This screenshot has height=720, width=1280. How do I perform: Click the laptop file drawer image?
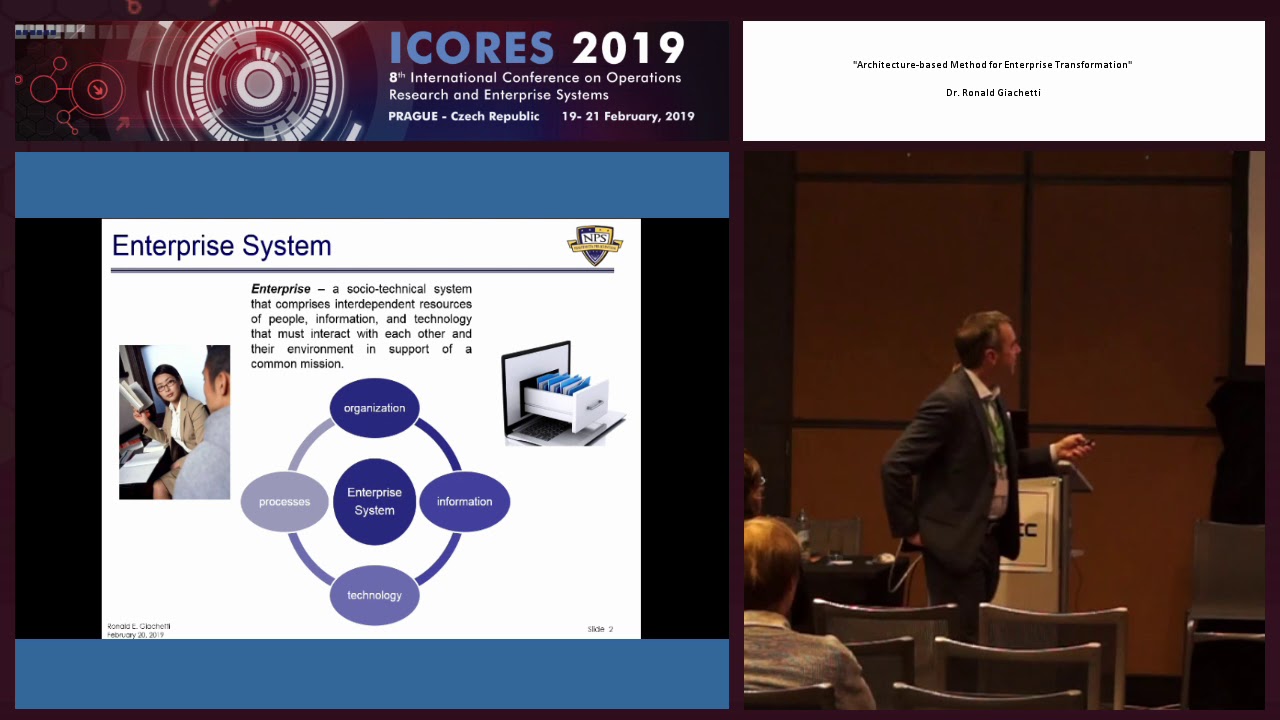point(563,393)
